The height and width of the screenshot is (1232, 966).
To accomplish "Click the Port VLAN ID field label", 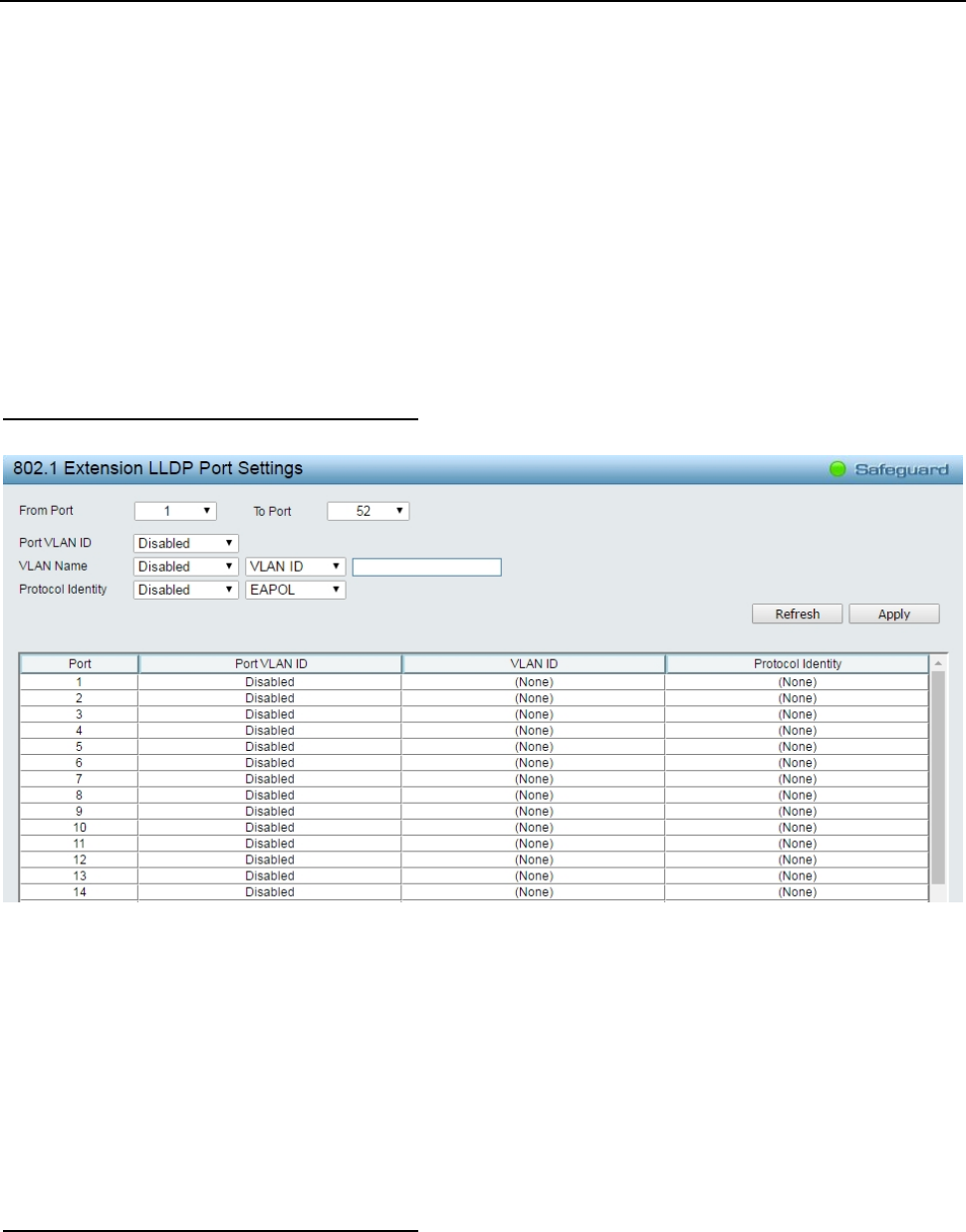I will [55, 543].
